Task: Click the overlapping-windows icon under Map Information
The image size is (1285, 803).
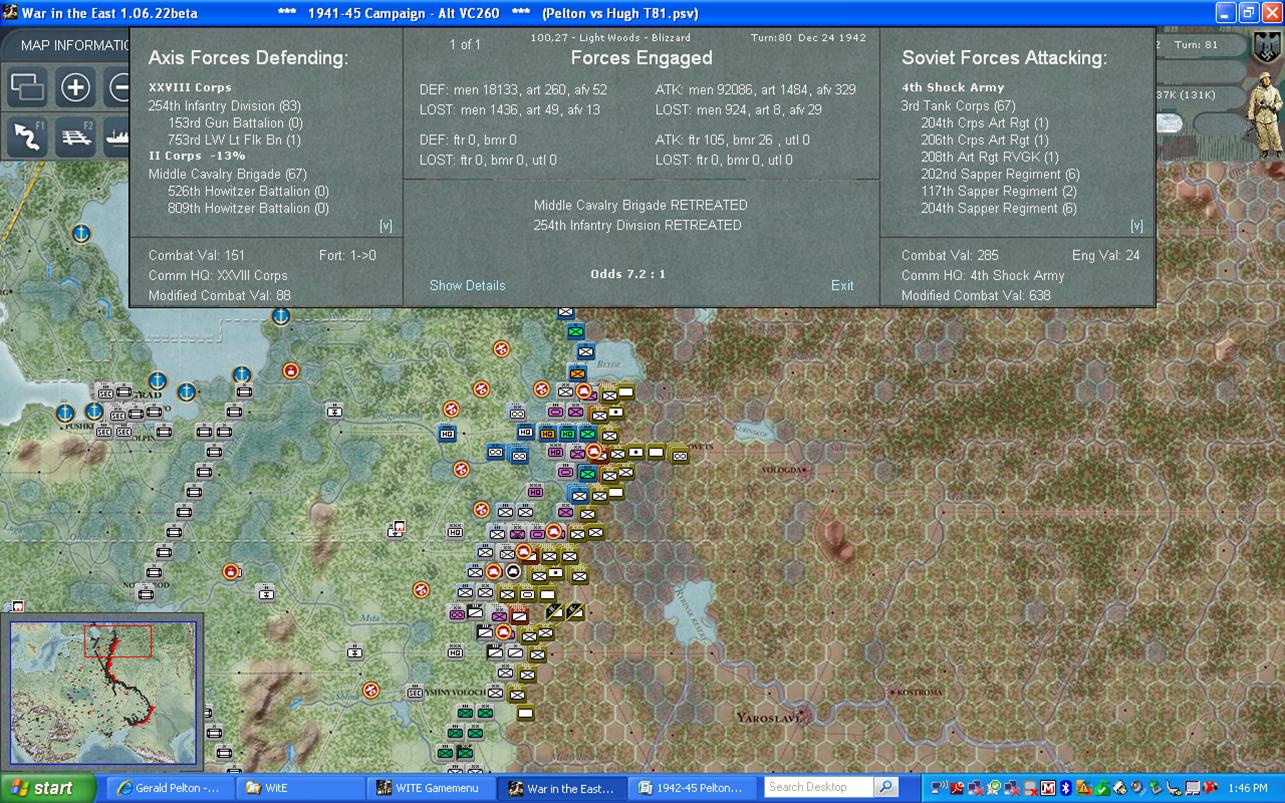Action: point(28,87)
